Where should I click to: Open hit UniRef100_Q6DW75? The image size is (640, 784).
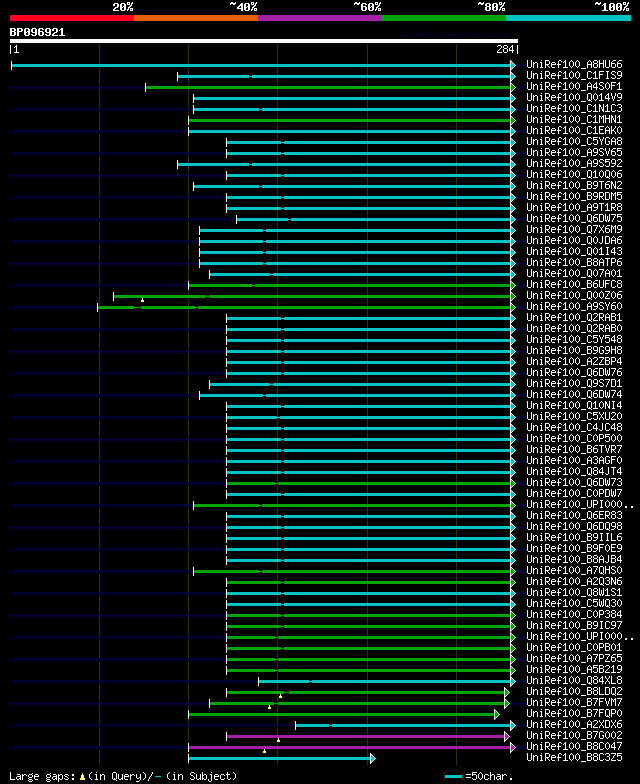point(574,218)
